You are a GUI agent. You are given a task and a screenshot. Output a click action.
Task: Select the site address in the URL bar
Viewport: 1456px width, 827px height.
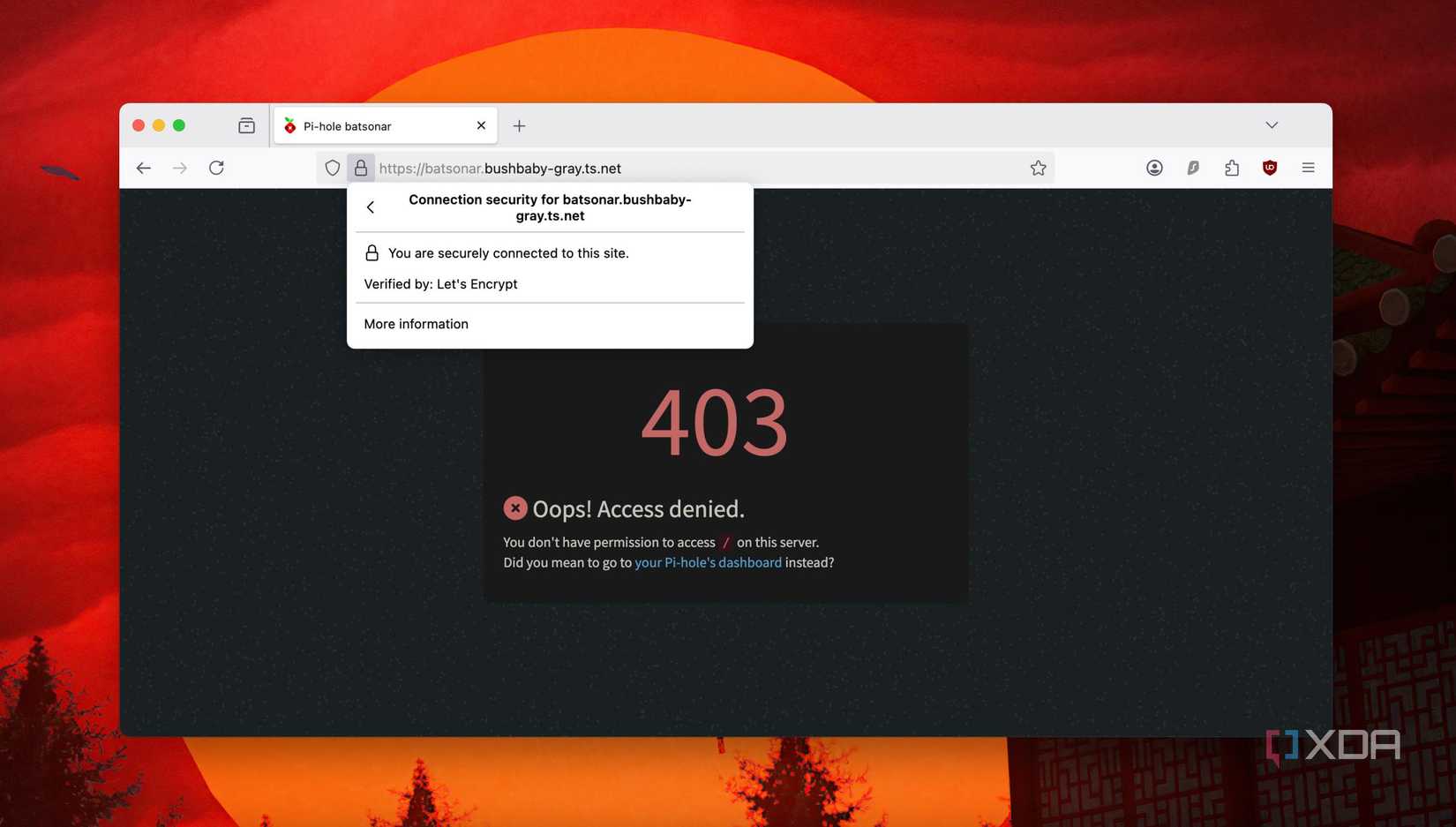500,168
